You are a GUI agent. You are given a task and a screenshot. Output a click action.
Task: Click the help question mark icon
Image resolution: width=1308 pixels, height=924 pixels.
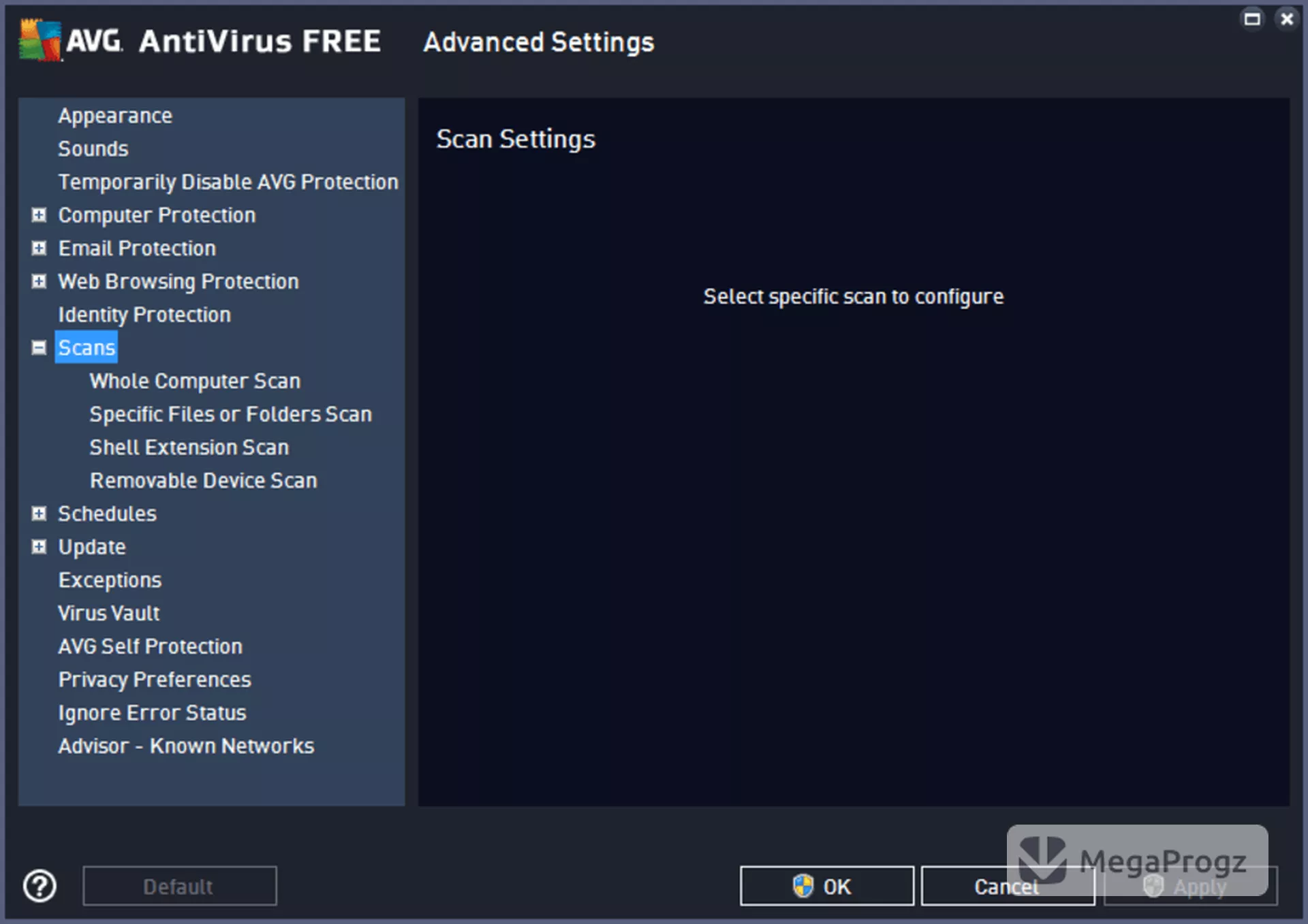[x=40, y=886]
